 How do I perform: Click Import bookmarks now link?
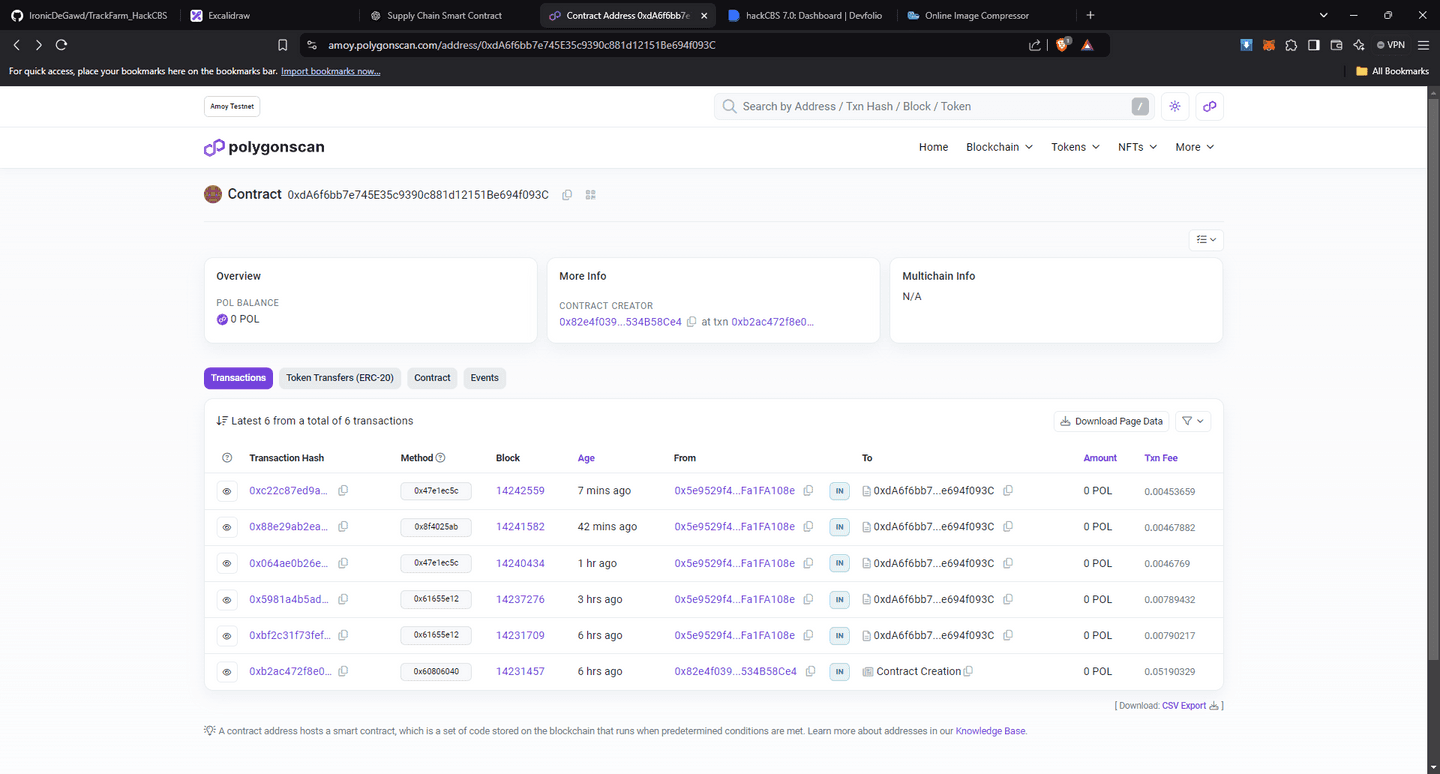click(x=330, y=72)
